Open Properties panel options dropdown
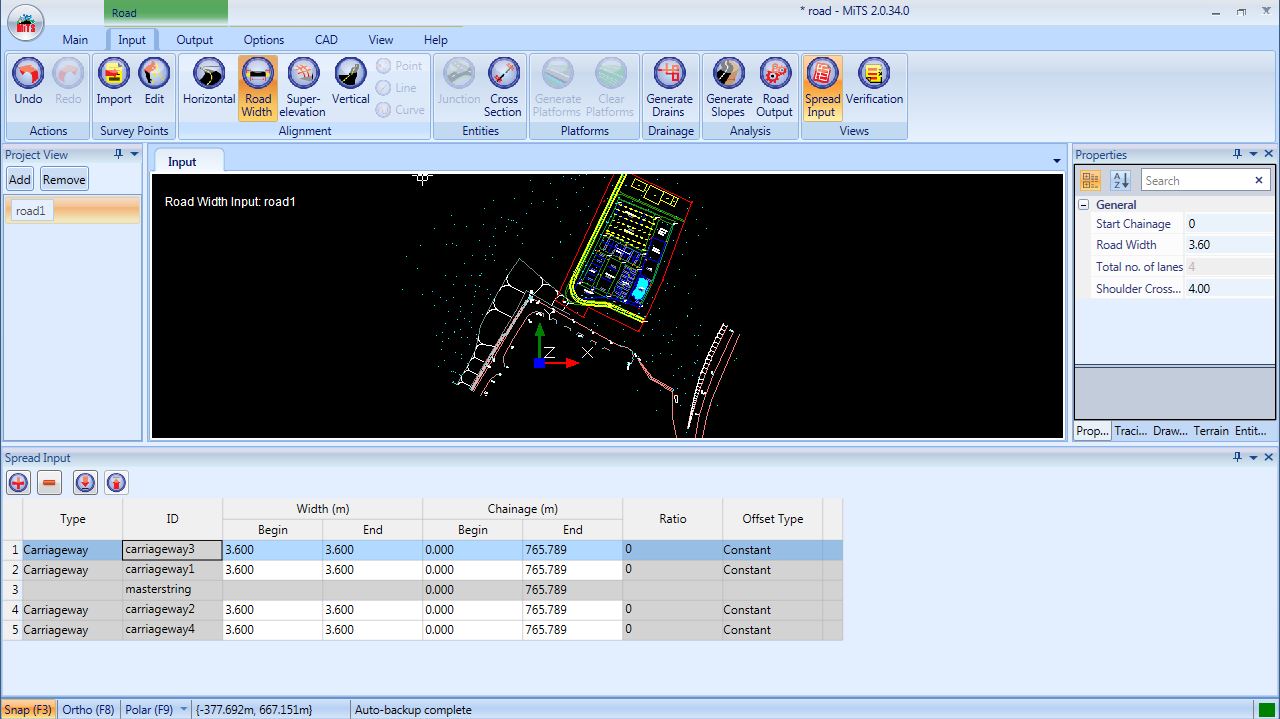 [x=1253, y=154]
